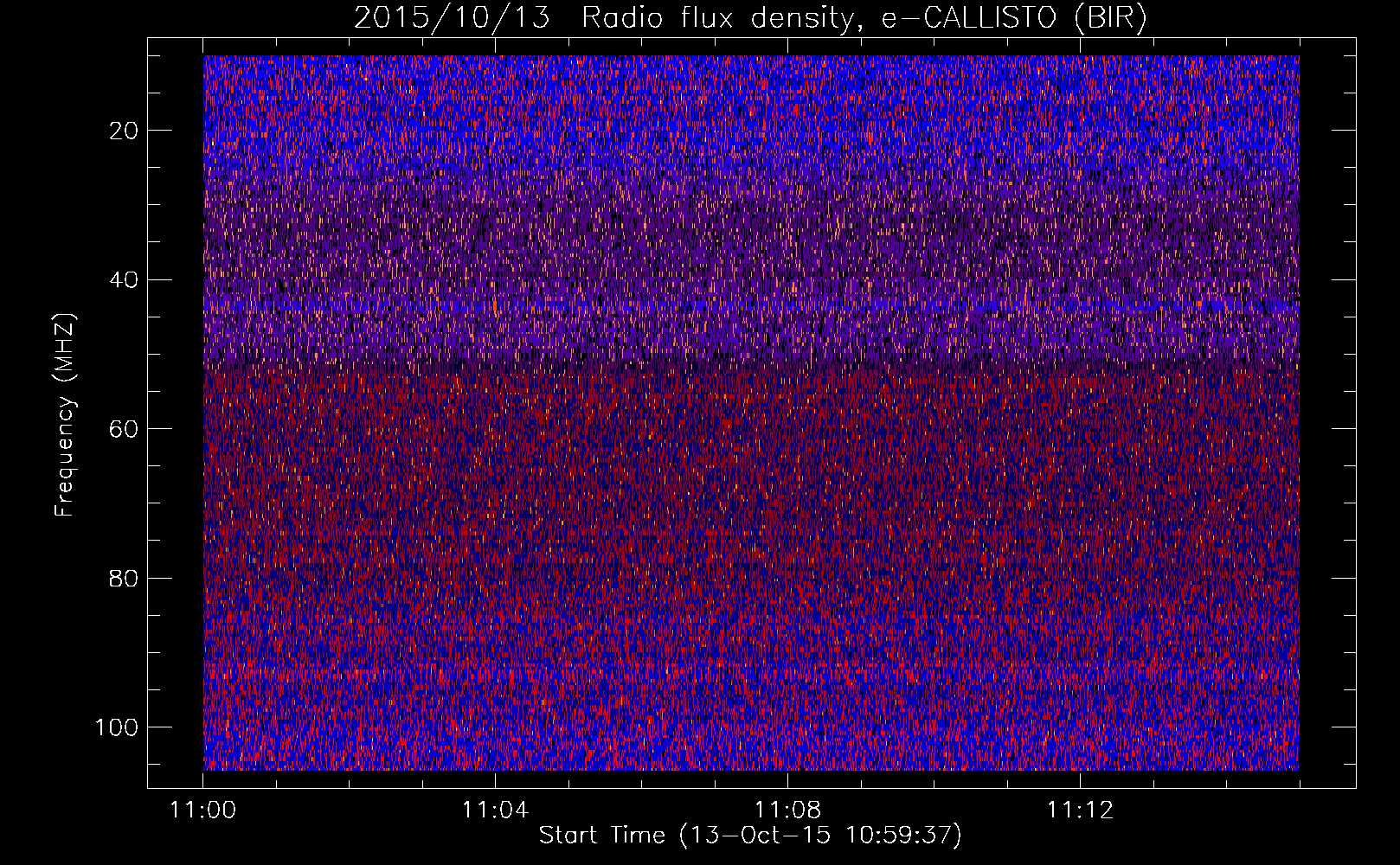Select the 11:12 time tick label
Image resolution: width=1400 pixels, height=865 pixels.
[1080, 810]
